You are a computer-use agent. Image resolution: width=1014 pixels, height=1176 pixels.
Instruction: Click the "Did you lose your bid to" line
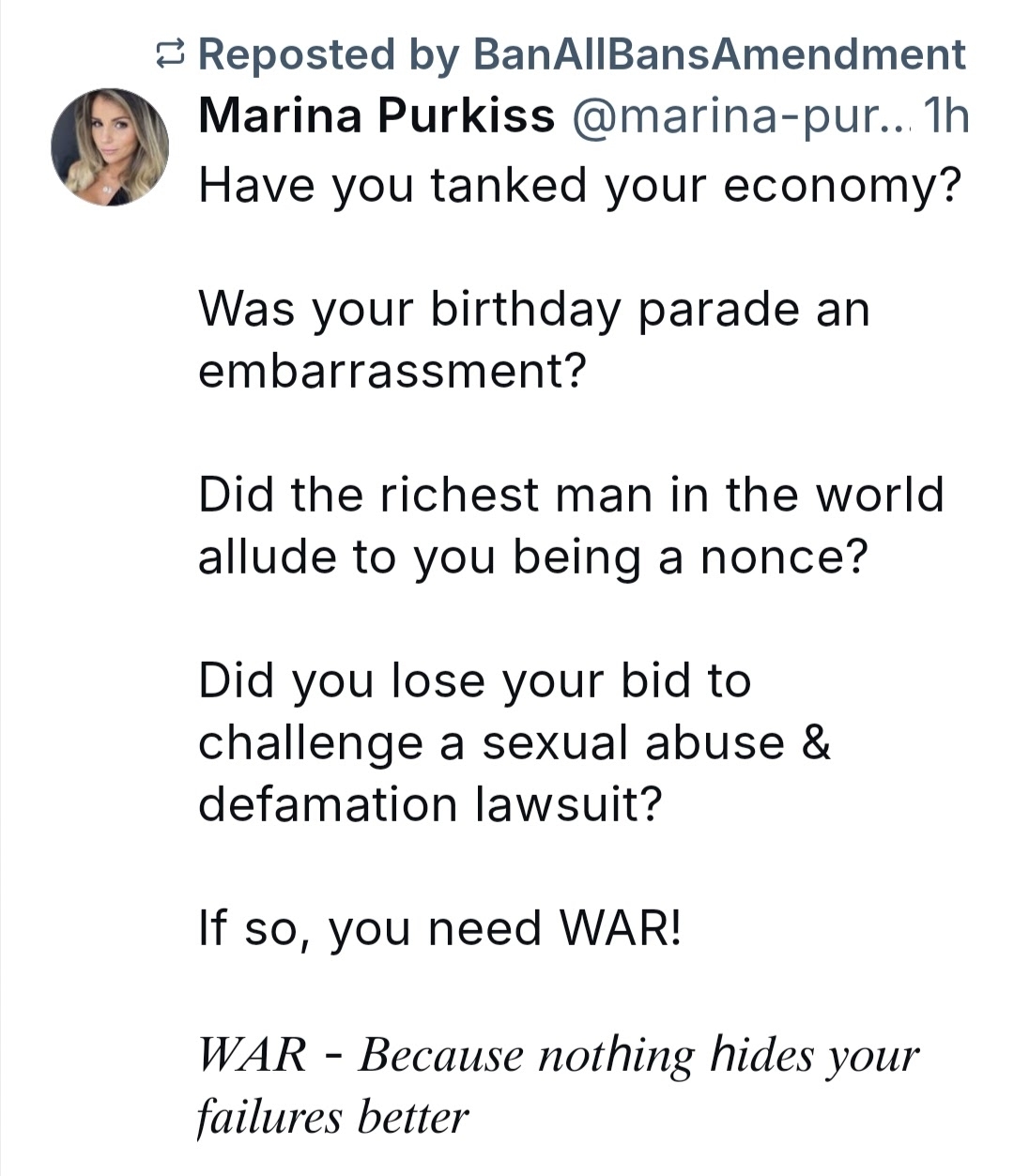[x=475, y=680]
